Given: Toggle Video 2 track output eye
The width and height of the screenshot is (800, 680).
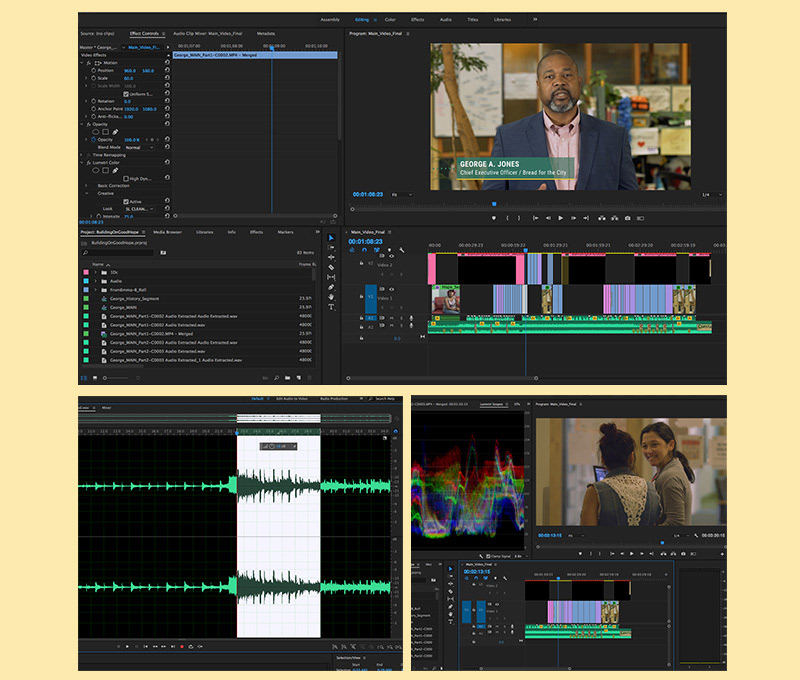Looking at the screenshot, I should click(391, 256).
